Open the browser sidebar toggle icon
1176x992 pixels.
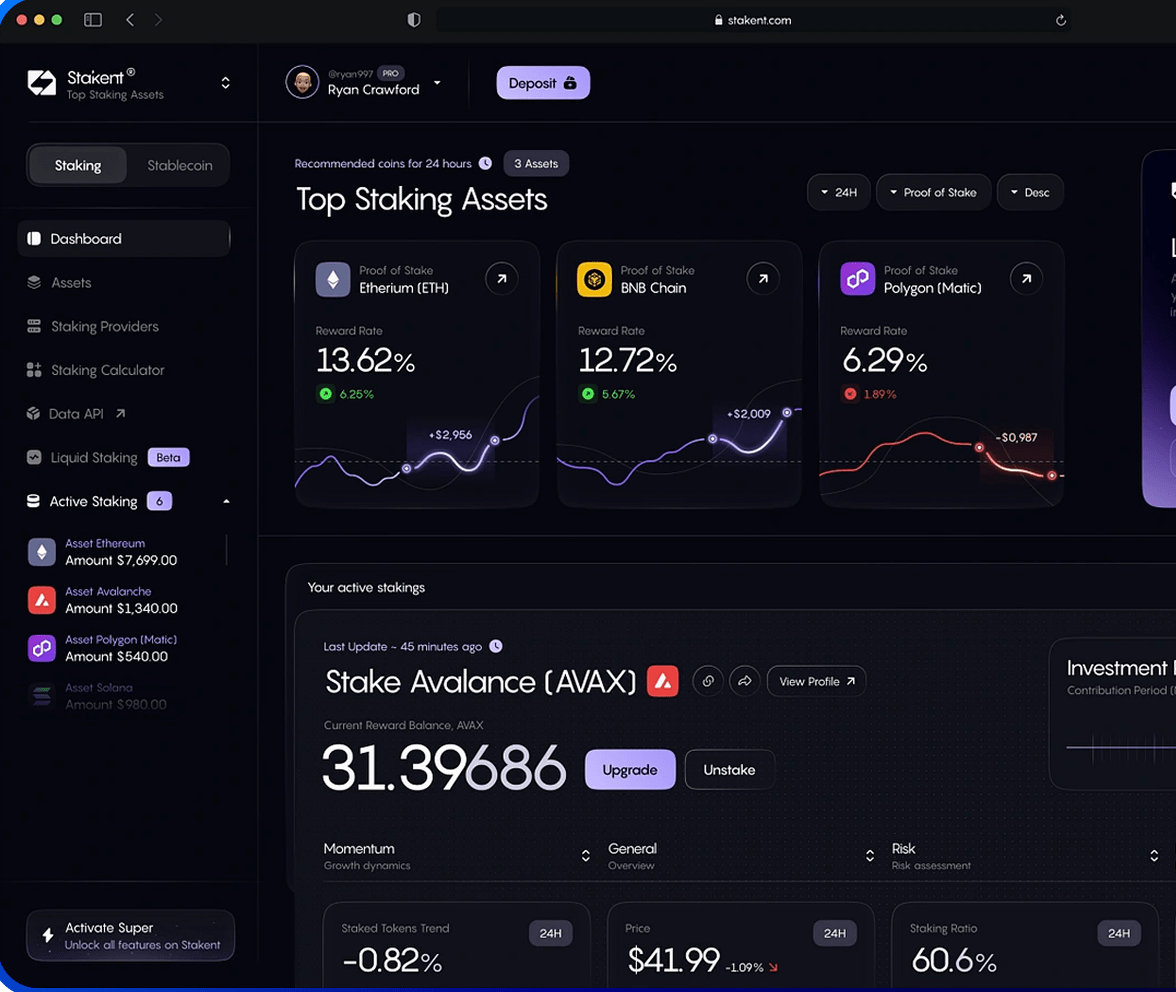tap(93, 19)
